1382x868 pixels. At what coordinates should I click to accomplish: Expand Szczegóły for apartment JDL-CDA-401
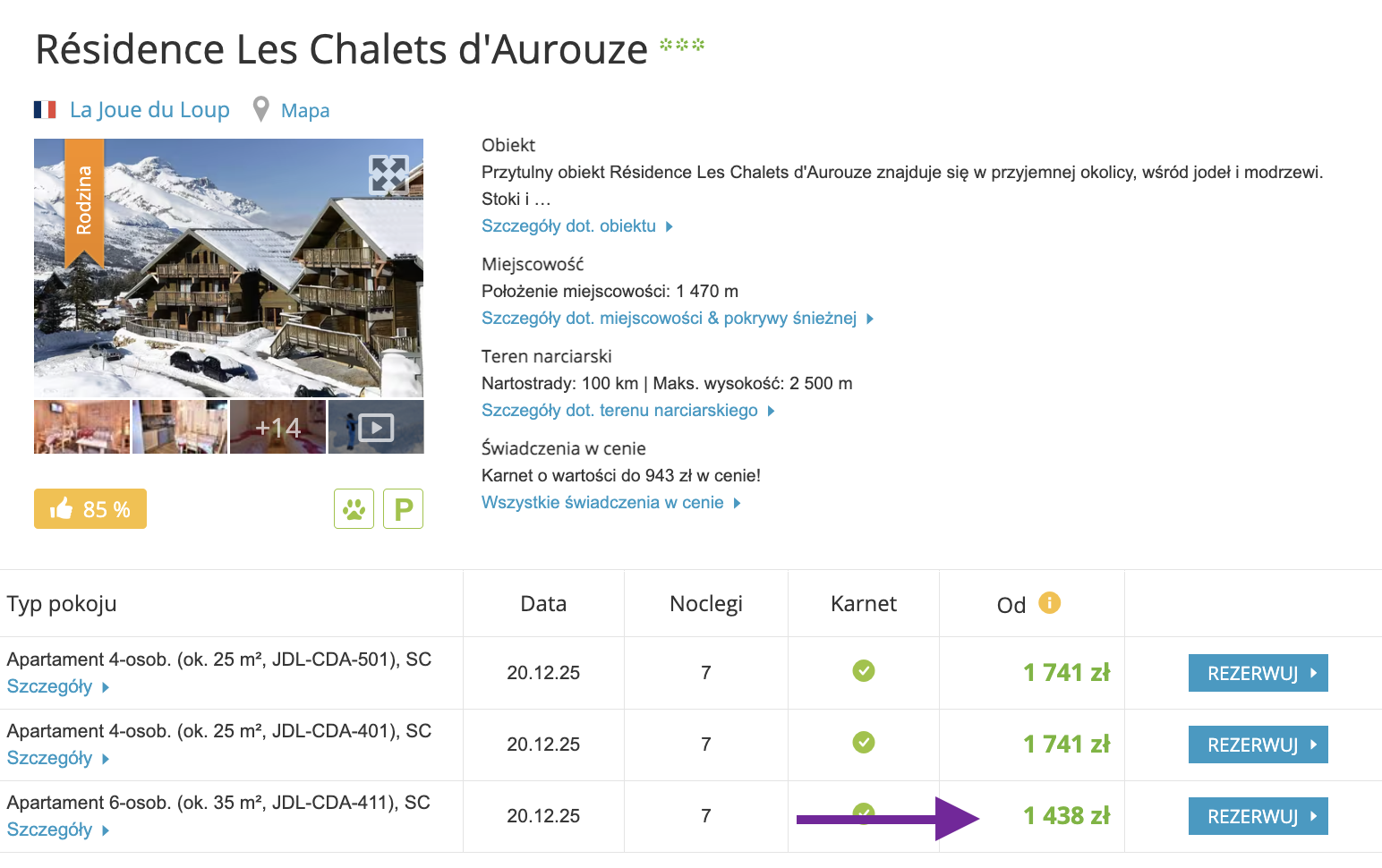point(50,758)
